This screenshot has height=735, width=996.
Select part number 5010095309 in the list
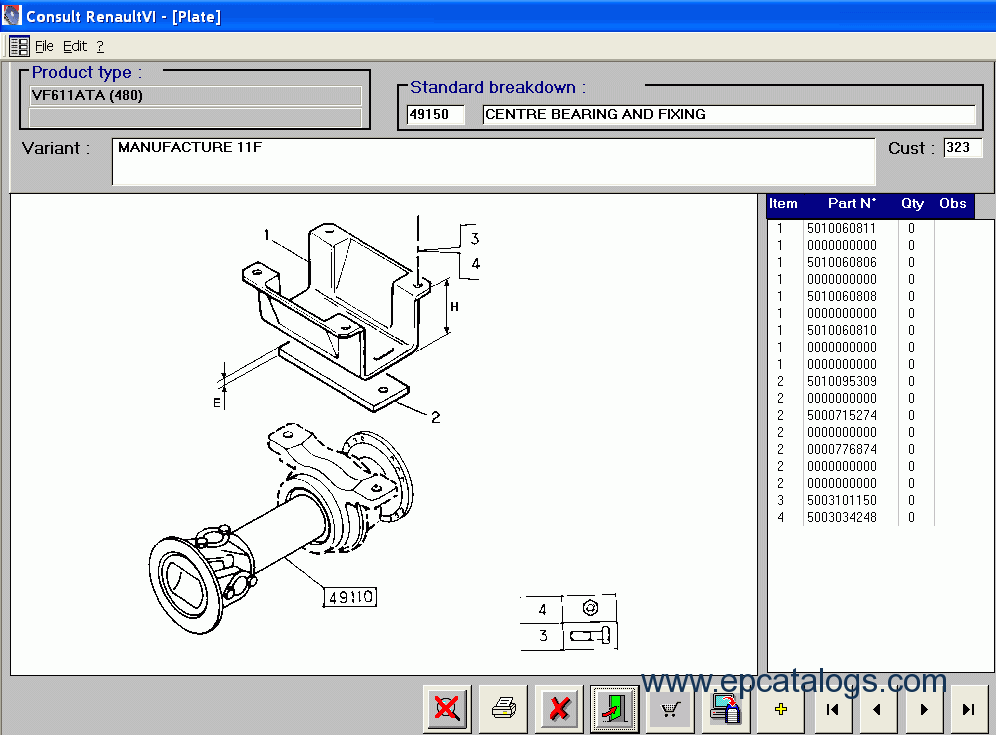click(x=841, y=381)
